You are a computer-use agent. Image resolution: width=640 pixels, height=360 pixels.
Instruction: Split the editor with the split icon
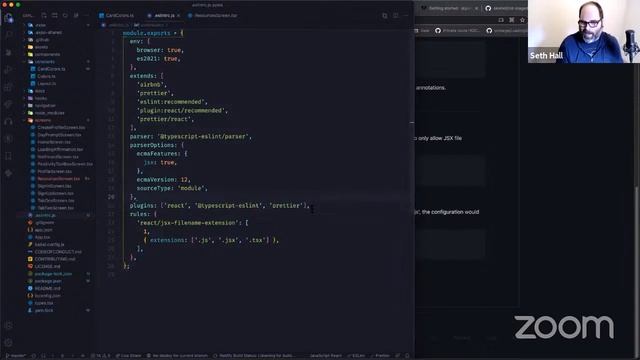click(x=396, y=16)
